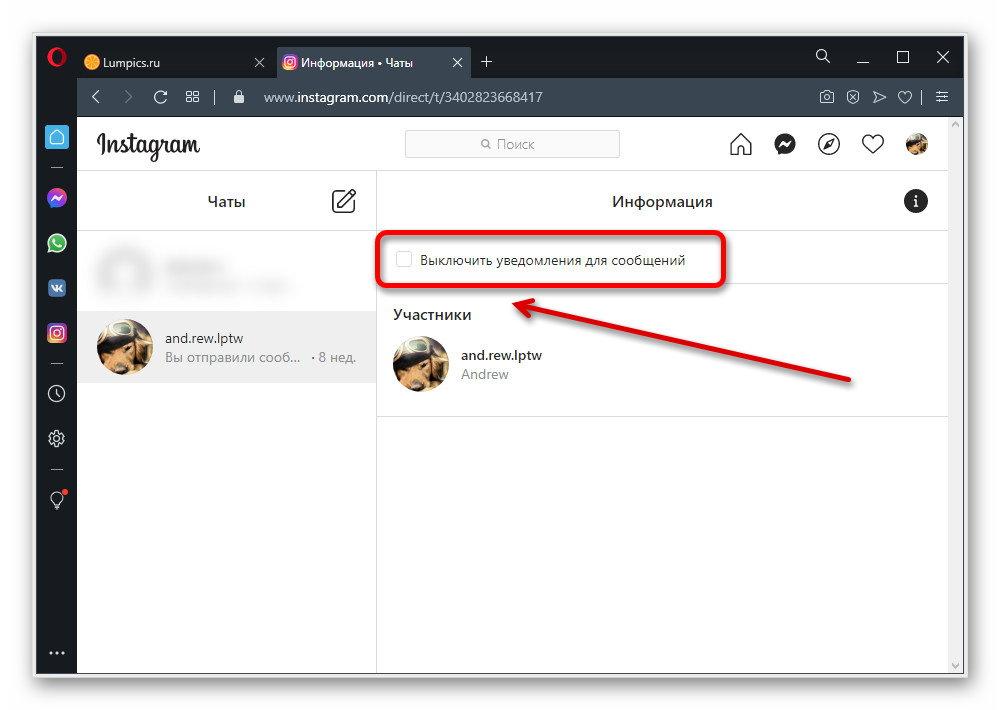Open Instagram Explore compass icon
1000x710 pixels.
pos(829,145)
